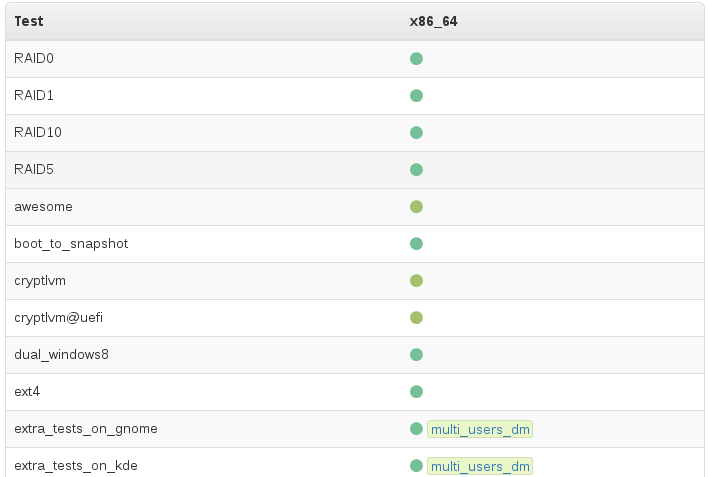The width and height of the screenshot is (709, 477).
Task: Select the RAID1 test name
Action: click(x=34, y=95)
